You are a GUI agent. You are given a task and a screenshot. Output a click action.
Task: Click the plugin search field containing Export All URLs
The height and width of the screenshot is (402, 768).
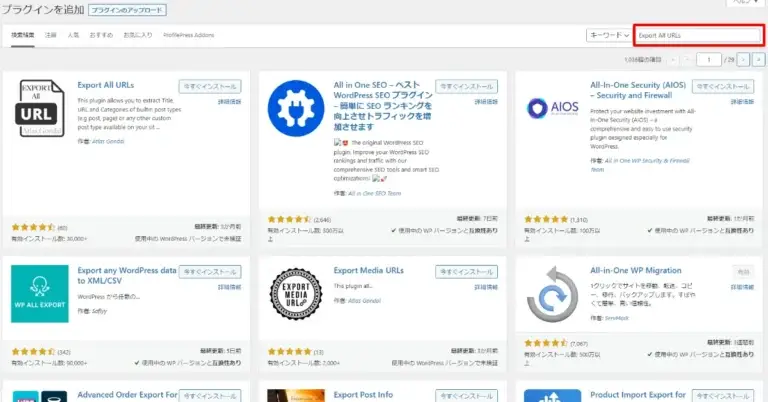[698, 34]
